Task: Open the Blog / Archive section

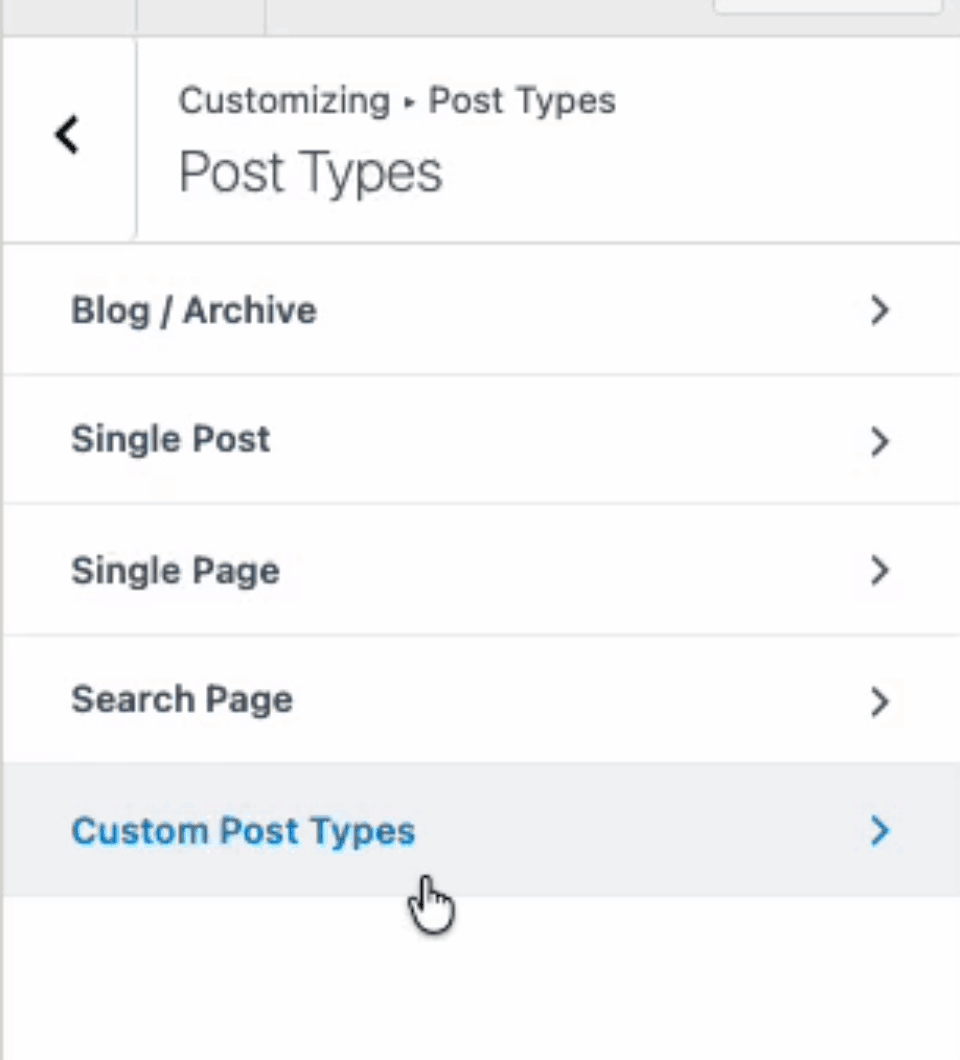Action: pos(194,311)
